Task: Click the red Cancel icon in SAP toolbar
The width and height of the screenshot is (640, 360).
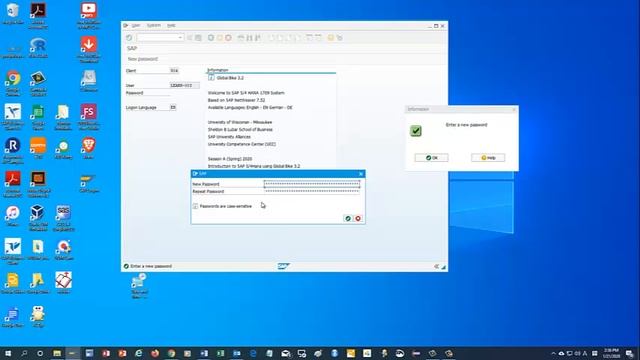Action: coord(229,38)
